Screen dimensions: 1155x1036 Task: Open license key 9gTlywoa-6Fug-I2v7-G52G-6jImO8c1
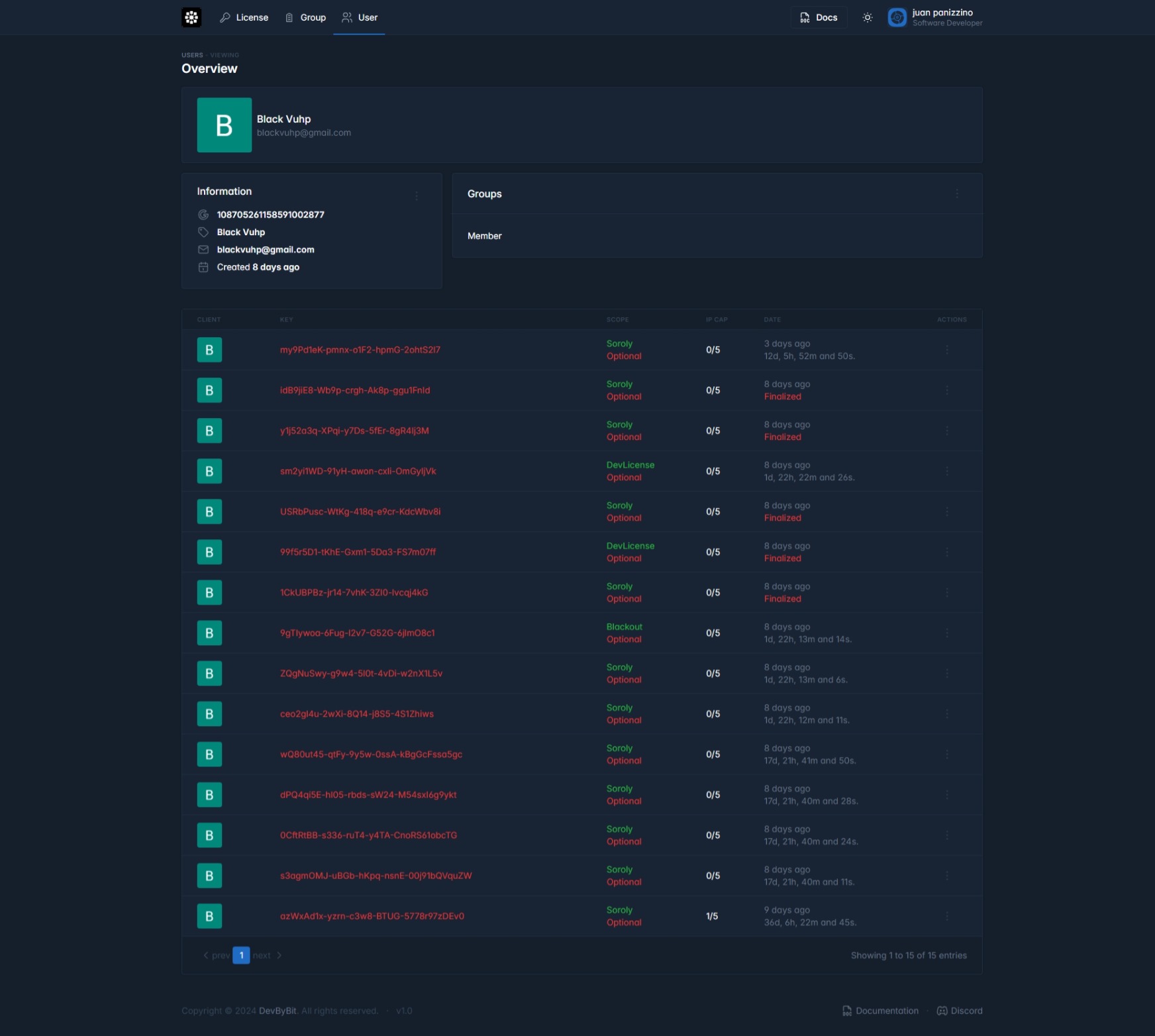coord(357,633)
